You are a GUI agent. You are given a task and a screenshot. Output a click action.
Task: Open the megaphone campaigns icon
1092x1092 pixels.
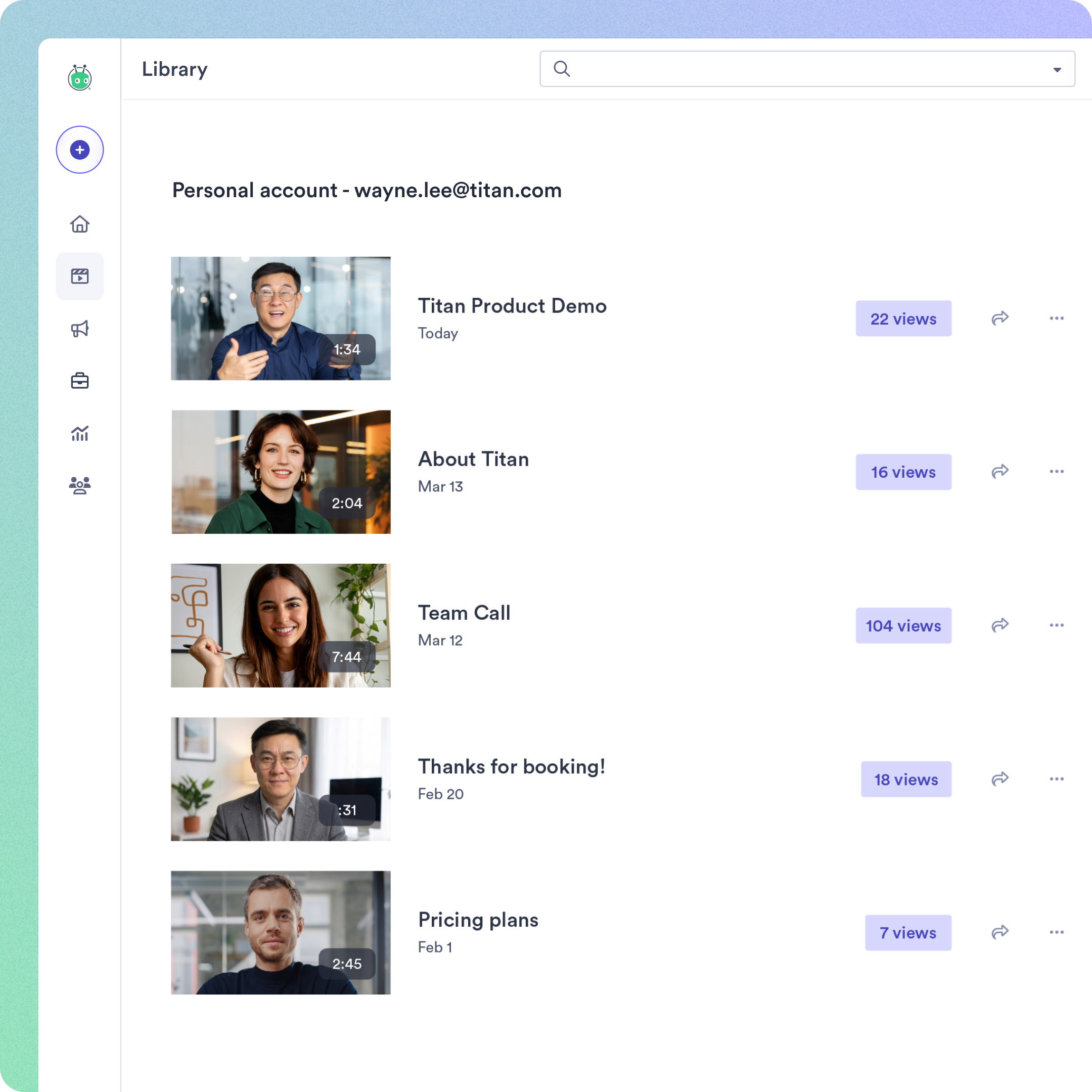80,329
